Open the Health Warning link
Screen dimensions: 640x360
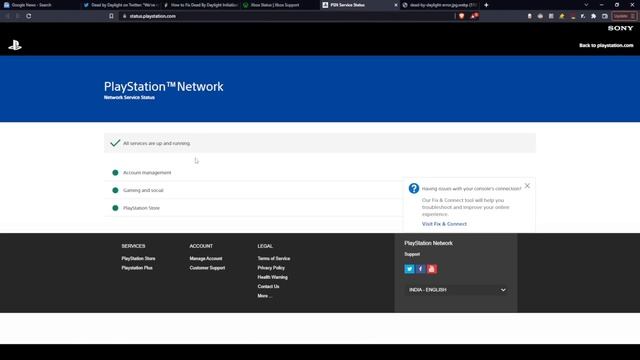(272, 277)
